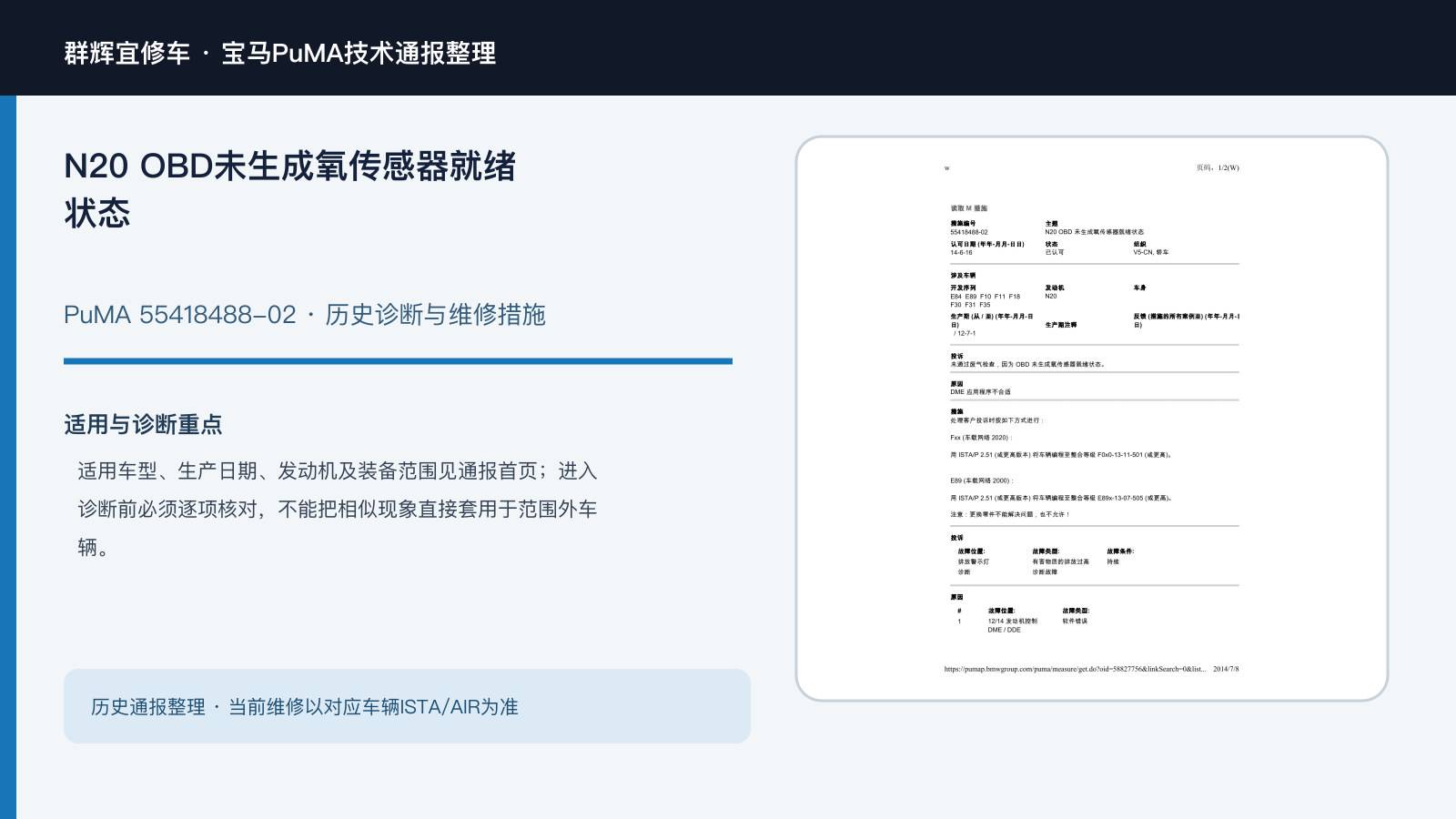1456x819 pixels.
Task: Click measure number 55418488-02 in the document
Action: point(969,232)
